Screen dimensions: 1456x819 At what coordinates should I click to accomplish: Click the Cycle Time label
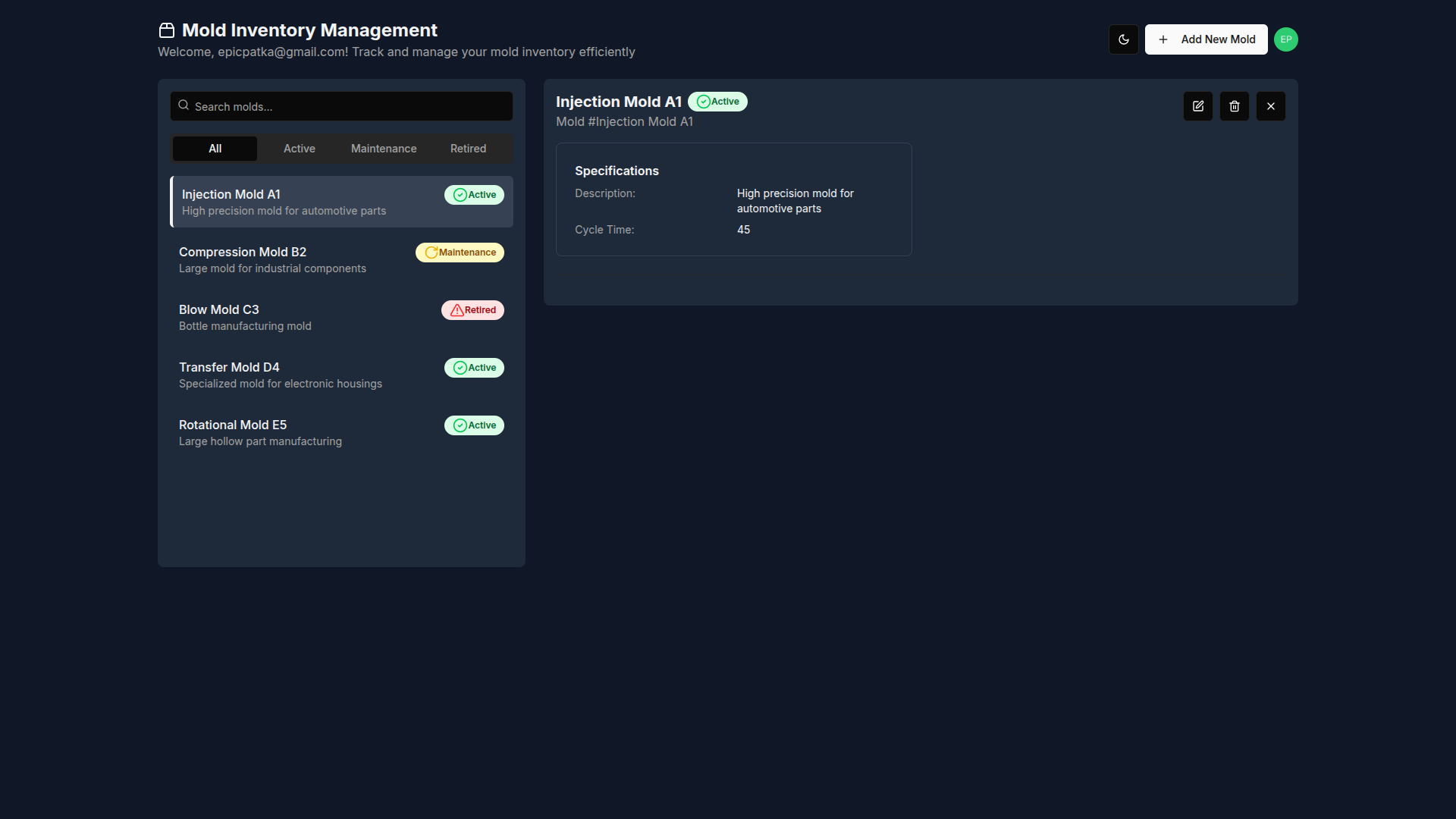pyautogui.click(x=604, y=230)
